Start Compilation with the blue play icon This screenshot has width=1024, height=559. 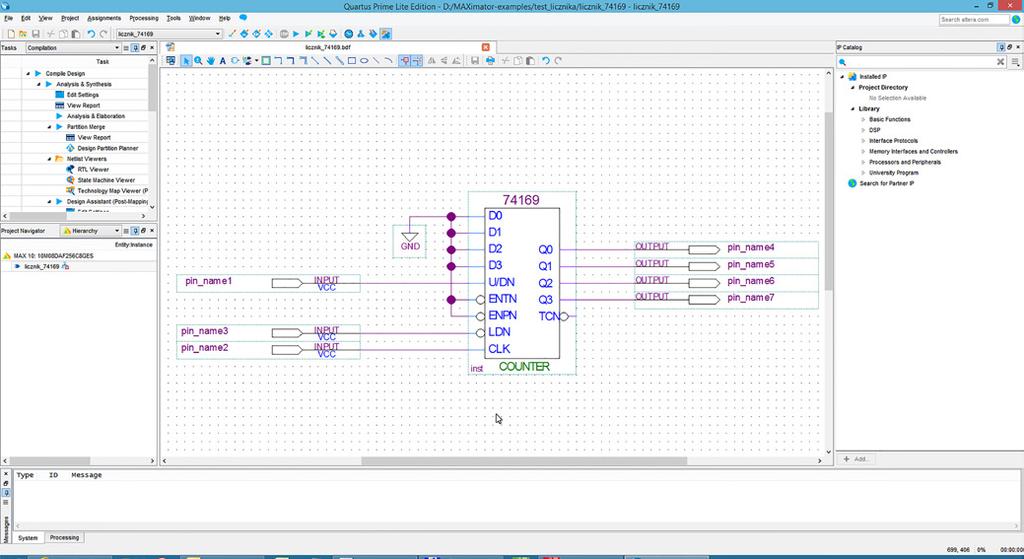[x=296, y=34]
